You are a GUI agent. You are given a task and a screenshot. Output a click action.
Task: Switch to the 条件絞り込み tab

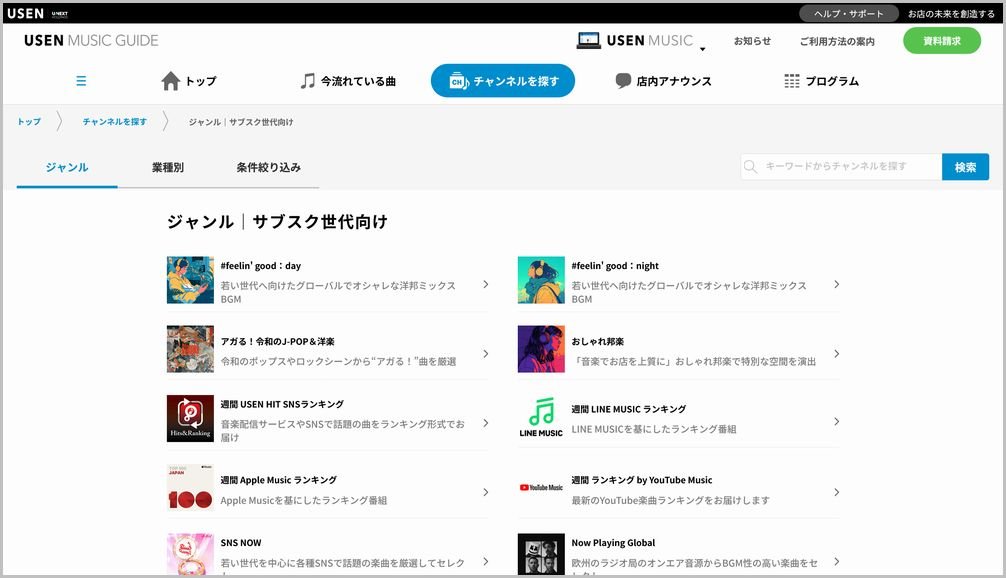(268, 167)
